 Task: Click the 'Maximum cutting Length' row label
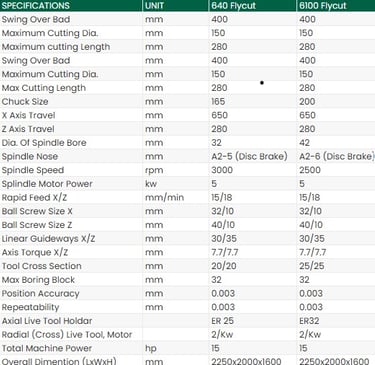(x=56, y=47)
